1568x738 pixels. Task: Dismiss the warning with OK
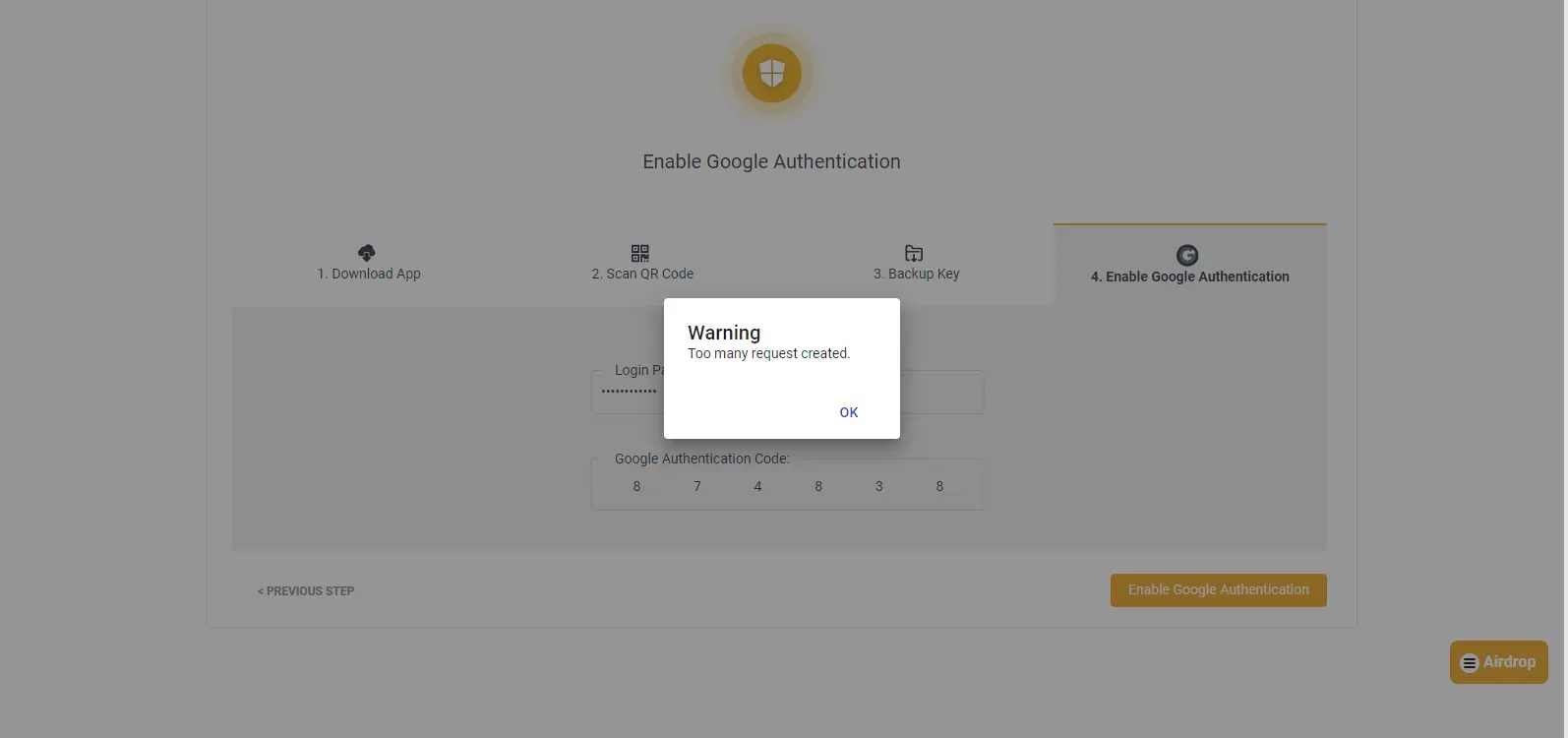849,412
